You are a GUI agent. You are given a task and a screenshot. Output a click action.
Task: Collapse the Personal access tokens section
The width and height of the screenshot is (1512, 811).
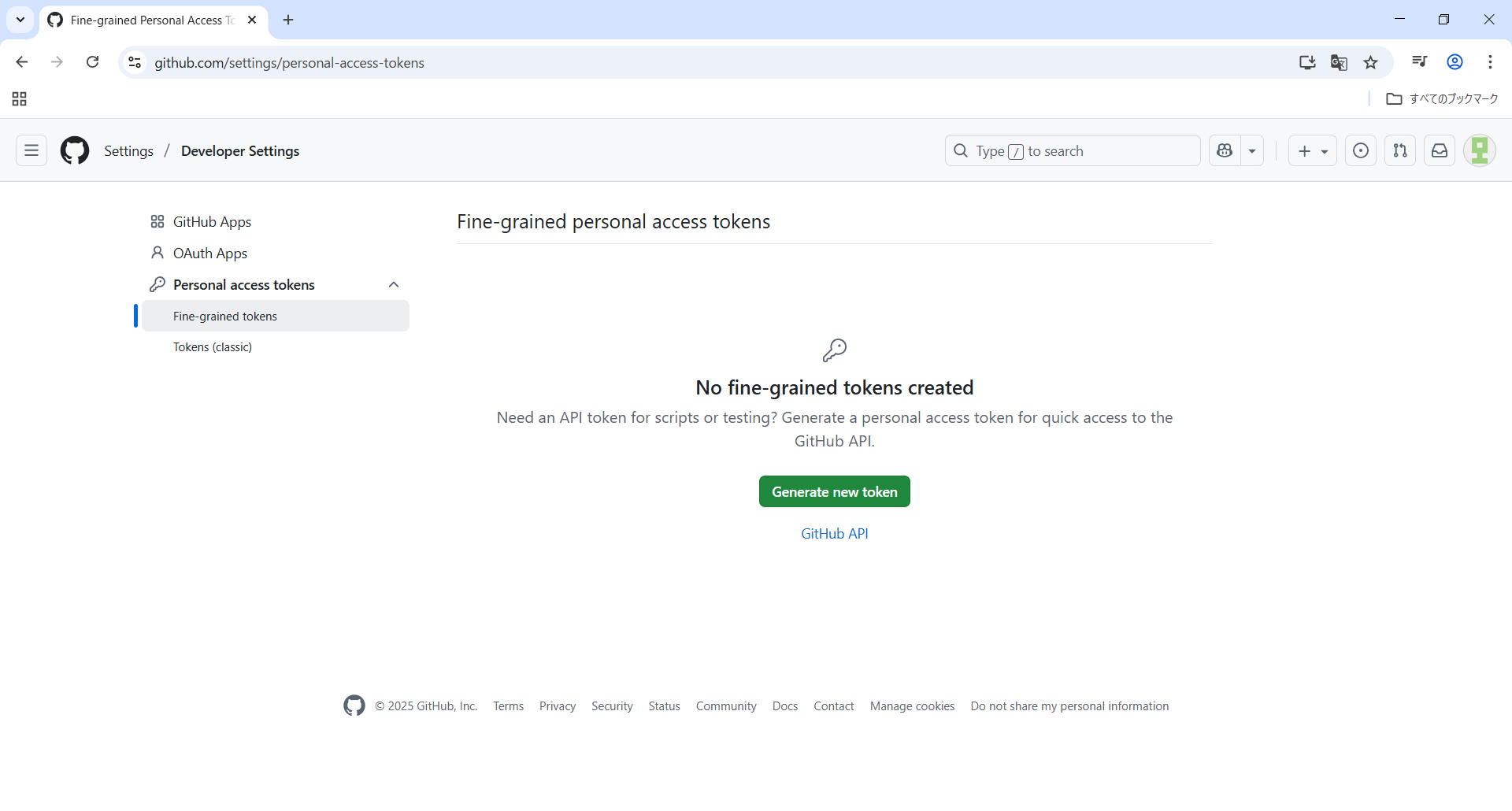coord(394,284)
